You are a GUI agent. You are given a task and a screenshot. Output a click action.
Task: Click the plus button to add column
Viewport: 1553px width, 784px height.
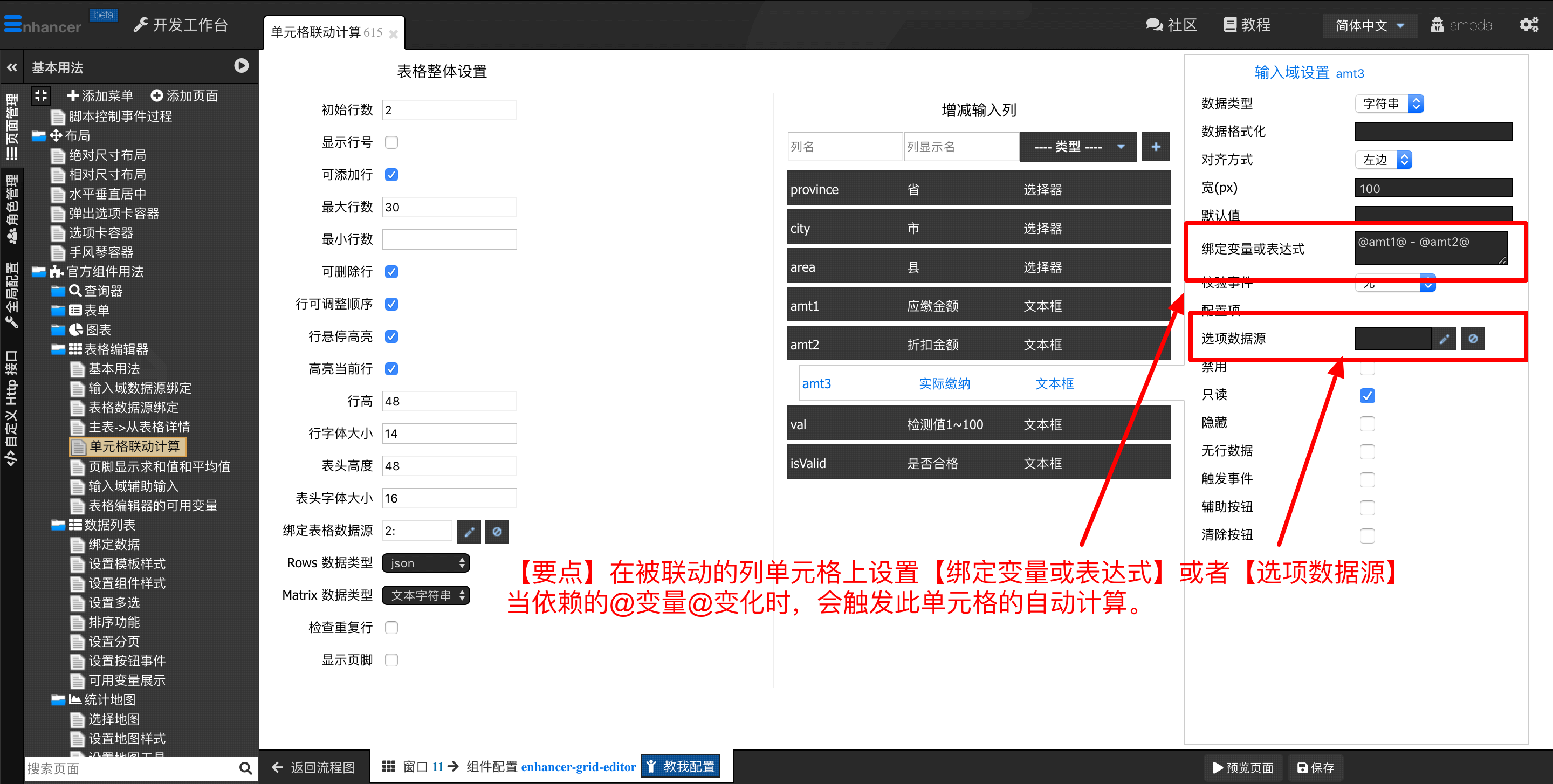click(x=1155, y=147)
